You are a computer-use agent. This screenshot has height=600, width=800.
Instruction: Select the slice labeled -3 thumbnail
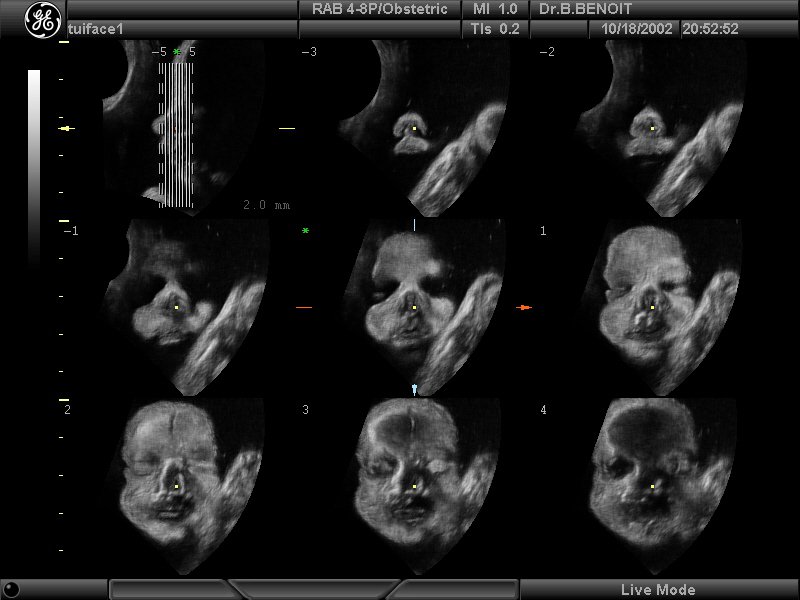click(423, 129)
